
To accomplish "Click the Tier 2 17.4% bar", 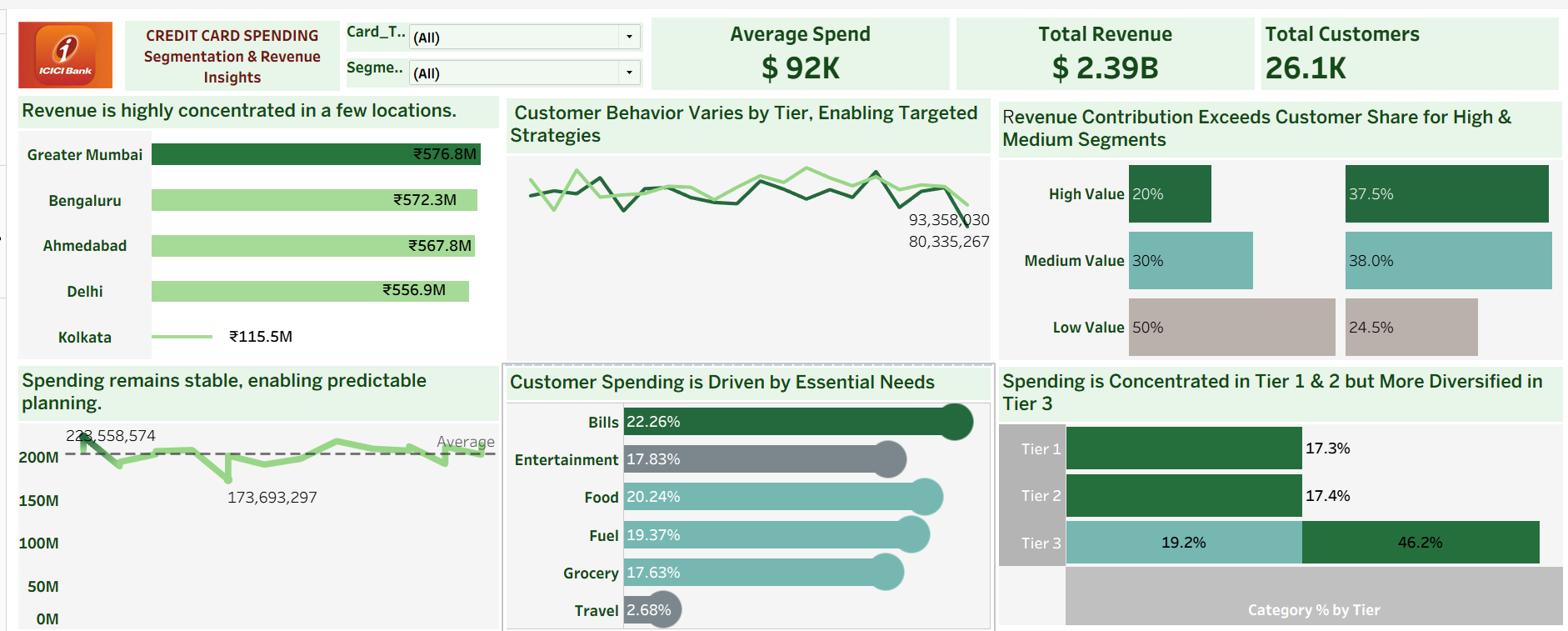I will pyautogui.click(x=1184, y=496).
